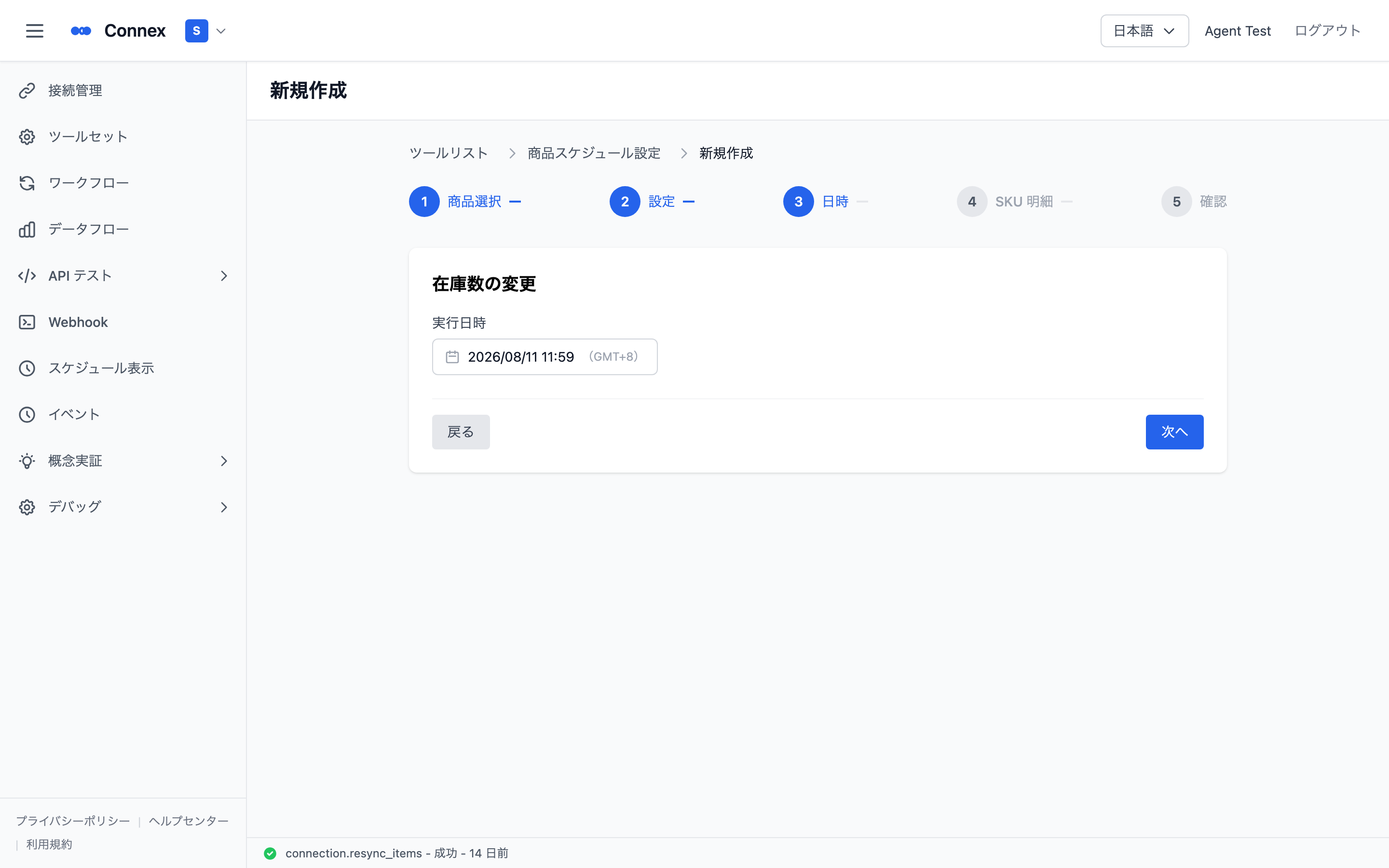
Task: Click the Connex logo icon
Action: click(x=81, y=31)
